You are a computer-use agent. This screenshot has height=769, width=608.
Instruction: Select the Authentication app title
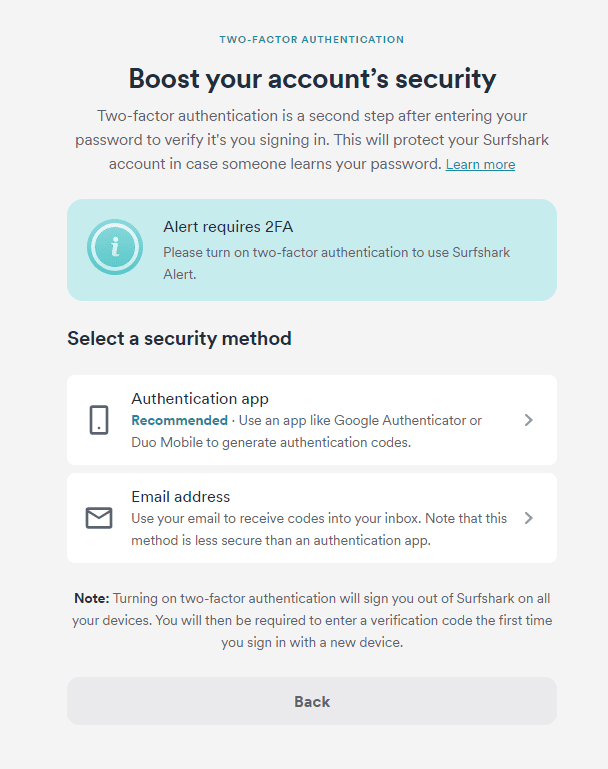(200, 399)
